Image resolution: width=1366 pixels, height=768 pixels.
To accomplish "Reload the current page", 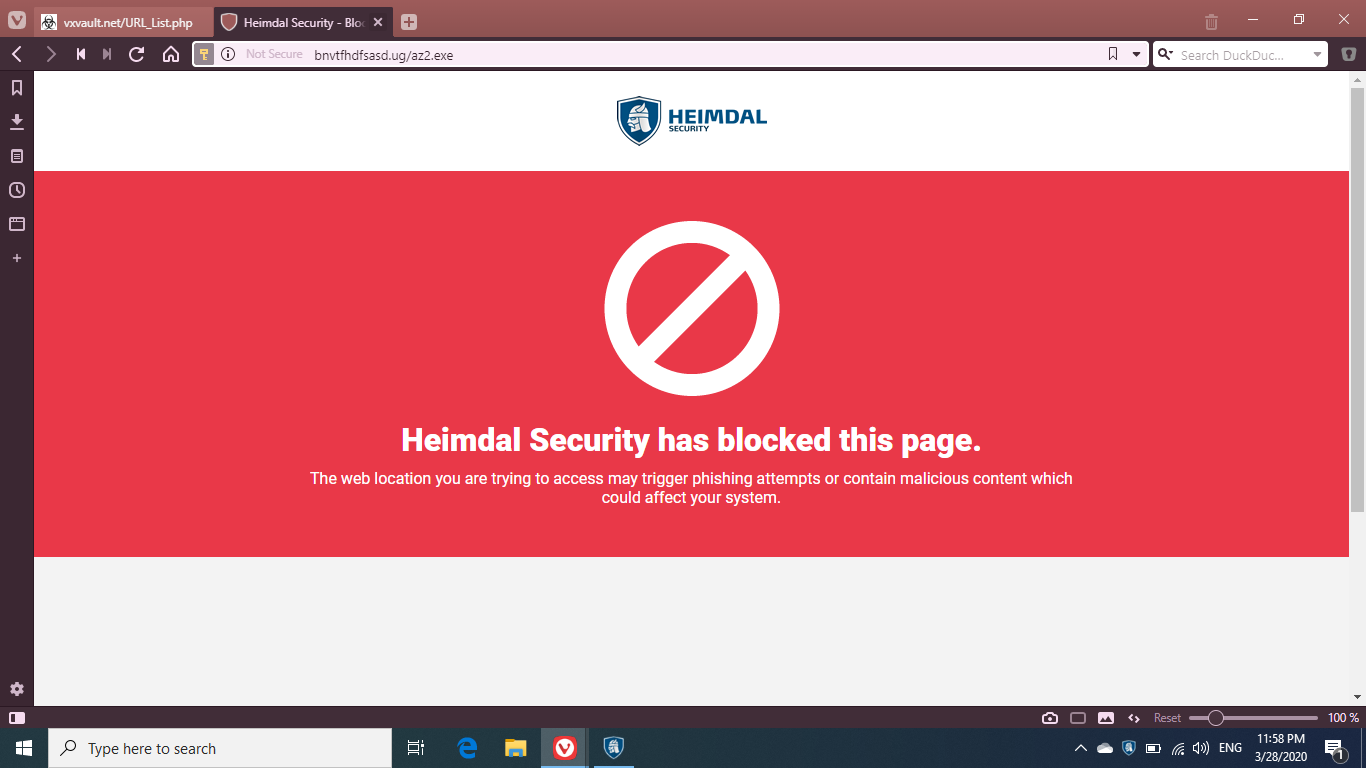I will 137,54.
